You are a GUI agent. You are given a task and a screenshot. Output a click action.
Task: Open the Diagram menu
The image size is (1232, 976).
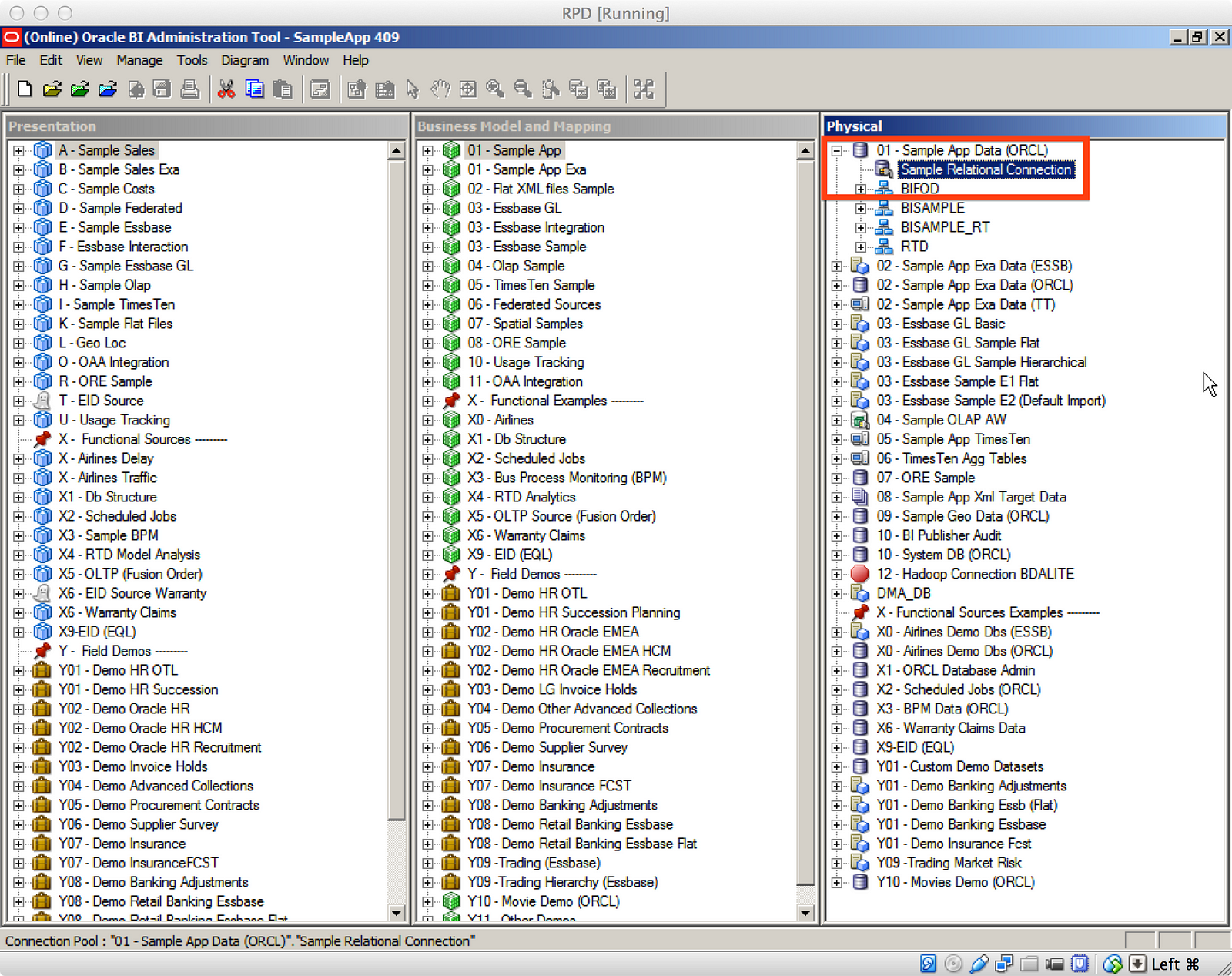[245, 60]
